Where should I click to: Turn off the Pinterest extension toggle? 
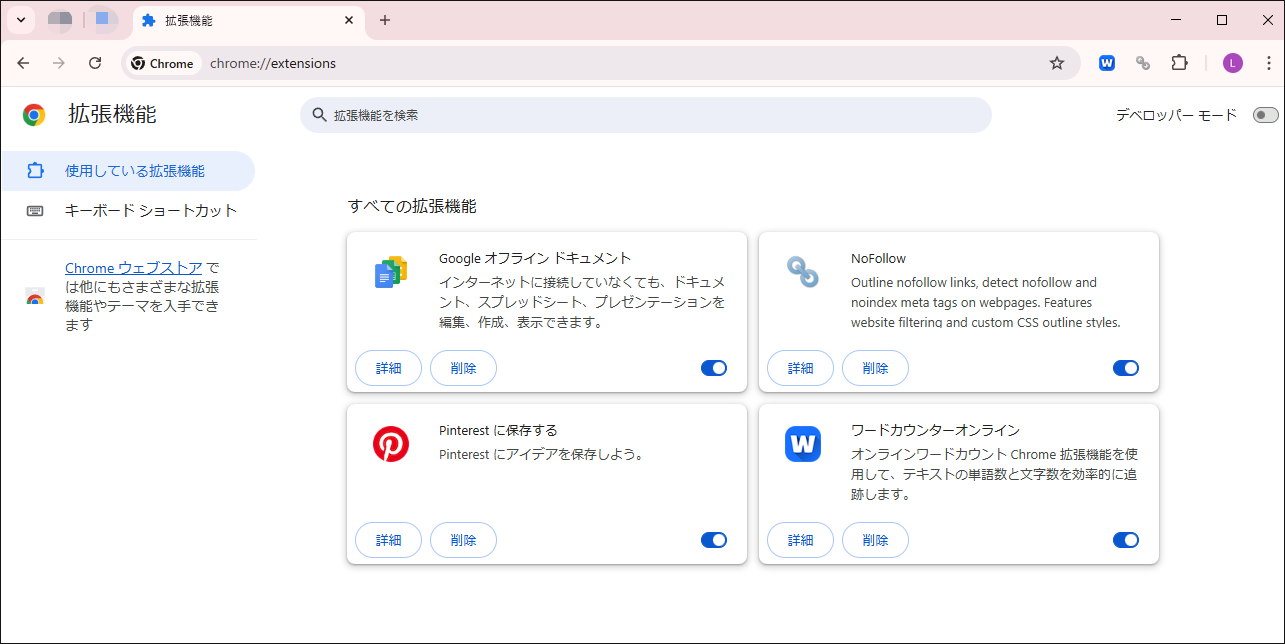[713, 539]
